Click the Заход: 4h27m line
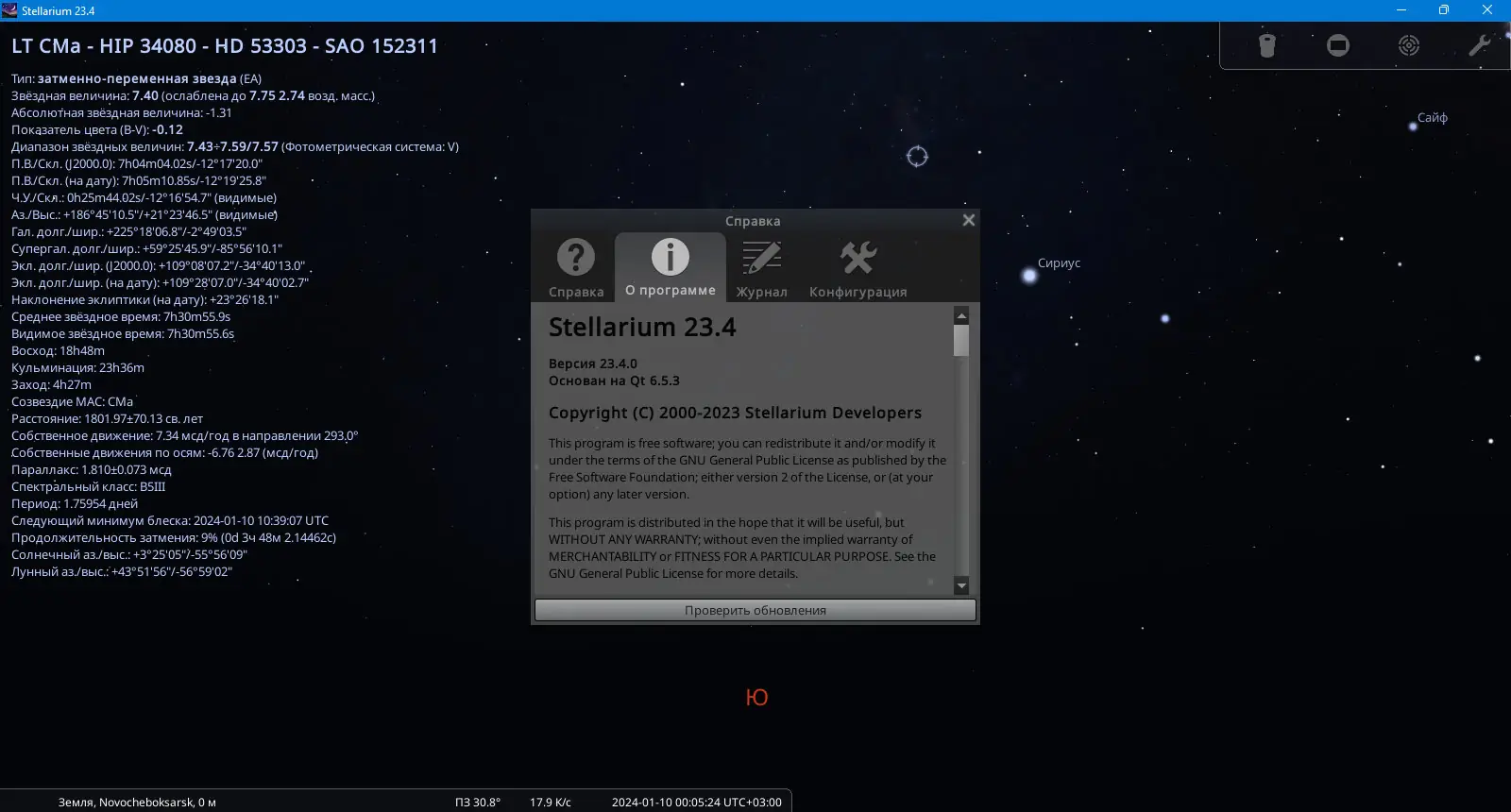The height and width of the screenshot is (812, 1511). click(52, 384)
